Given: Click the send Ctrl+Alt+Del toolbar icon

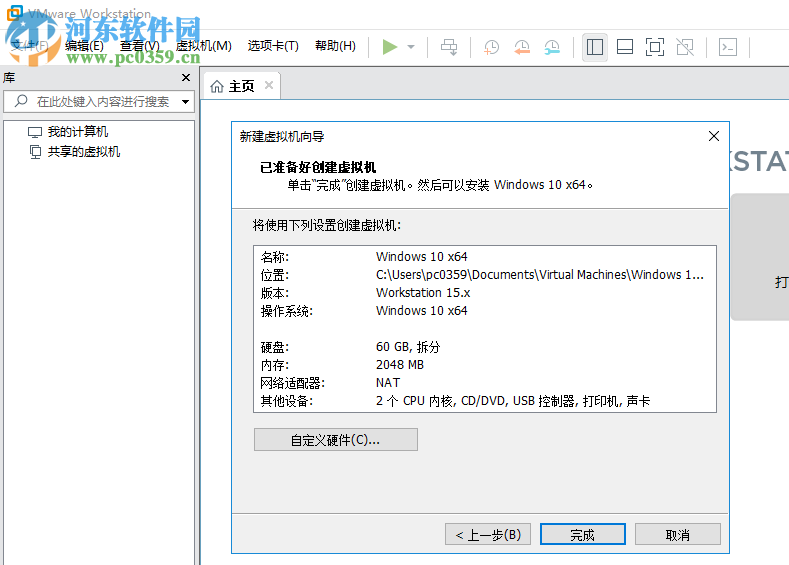Looking at the screenshot, I should pyautogui.click(x=449, y=47).
